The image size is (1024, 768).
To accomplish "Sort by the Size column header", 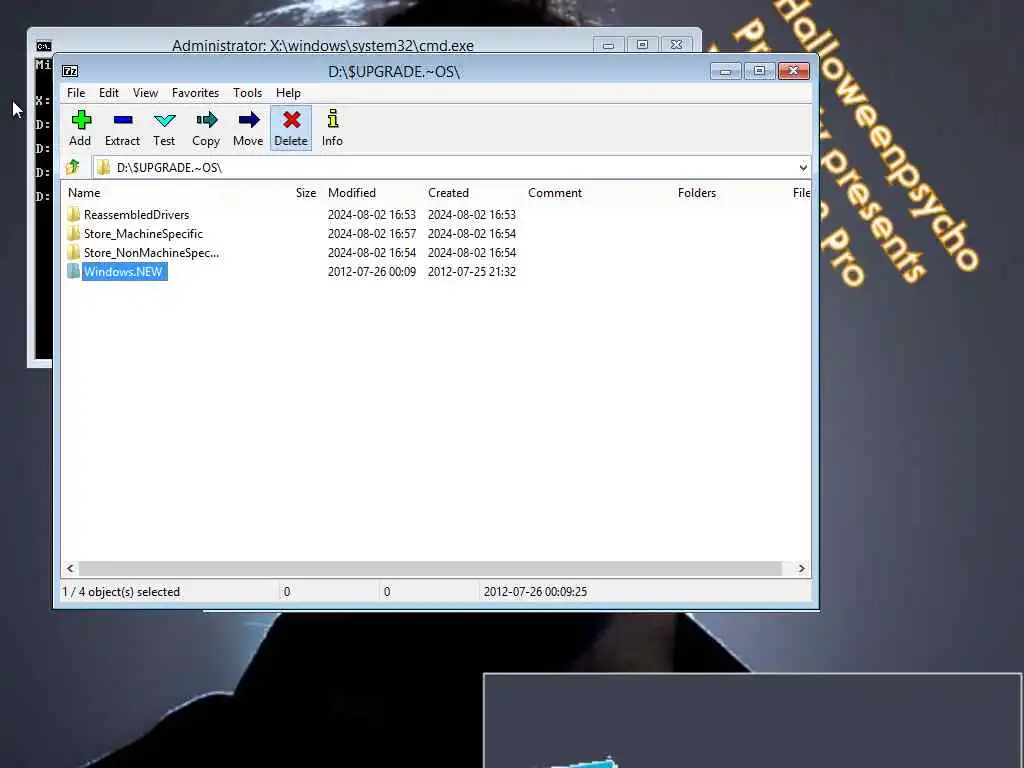I will point(306,193).
